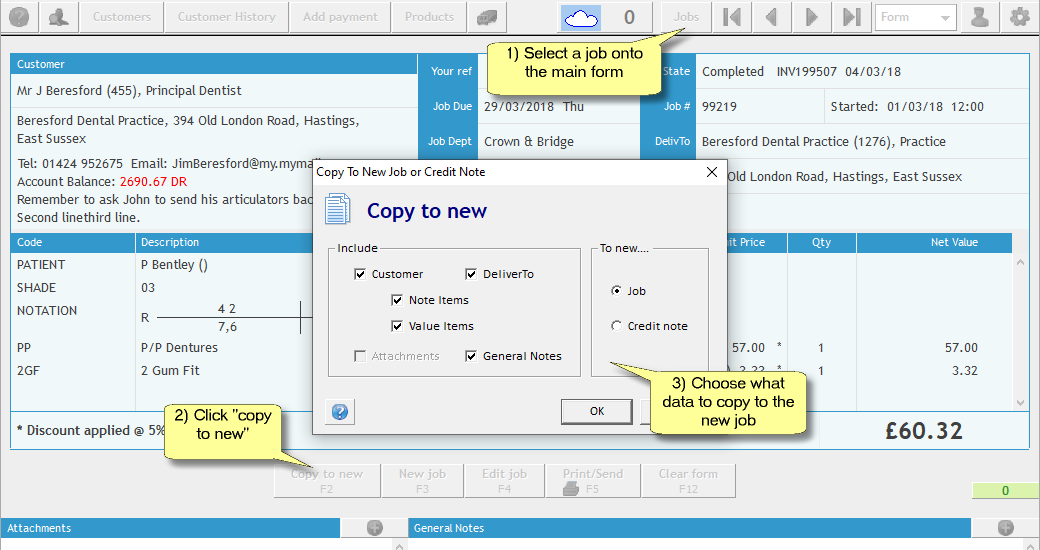The height and width of the screenshot is (550, 1040).
Task: Click the cloud sync icon
Action: click(581, 17)
